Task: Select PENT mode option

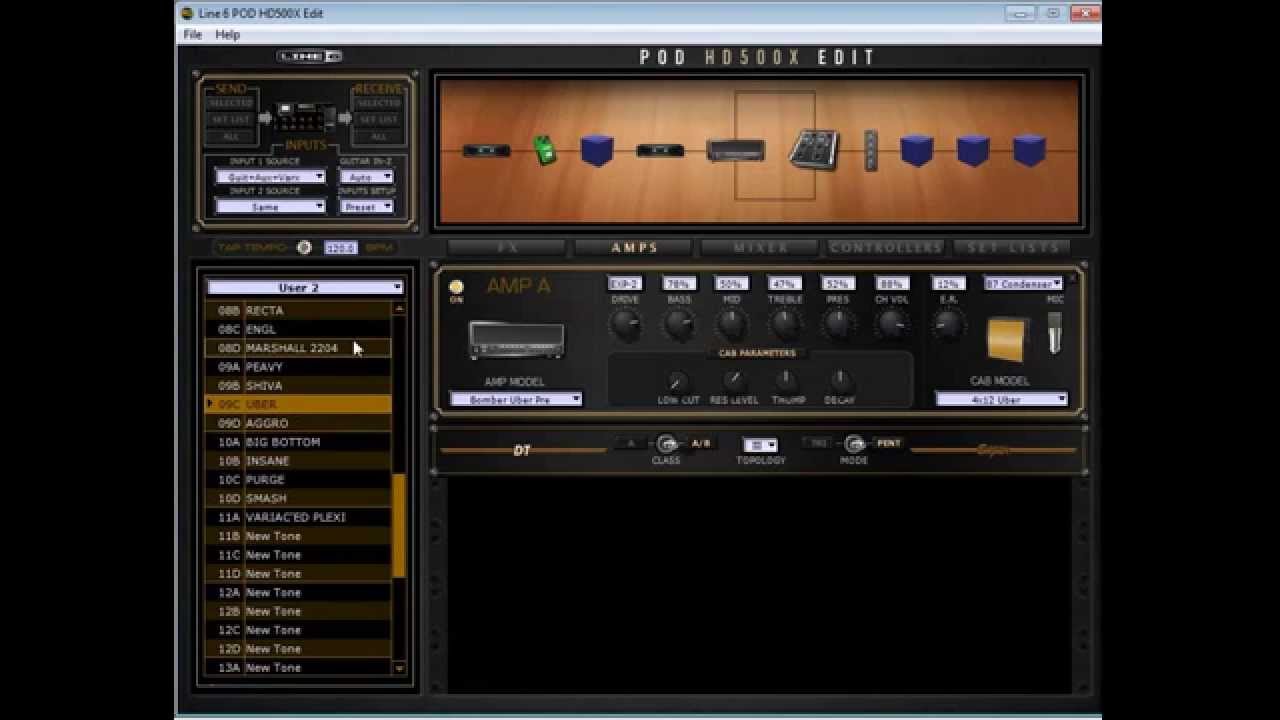Action: (x=888, y=443)
